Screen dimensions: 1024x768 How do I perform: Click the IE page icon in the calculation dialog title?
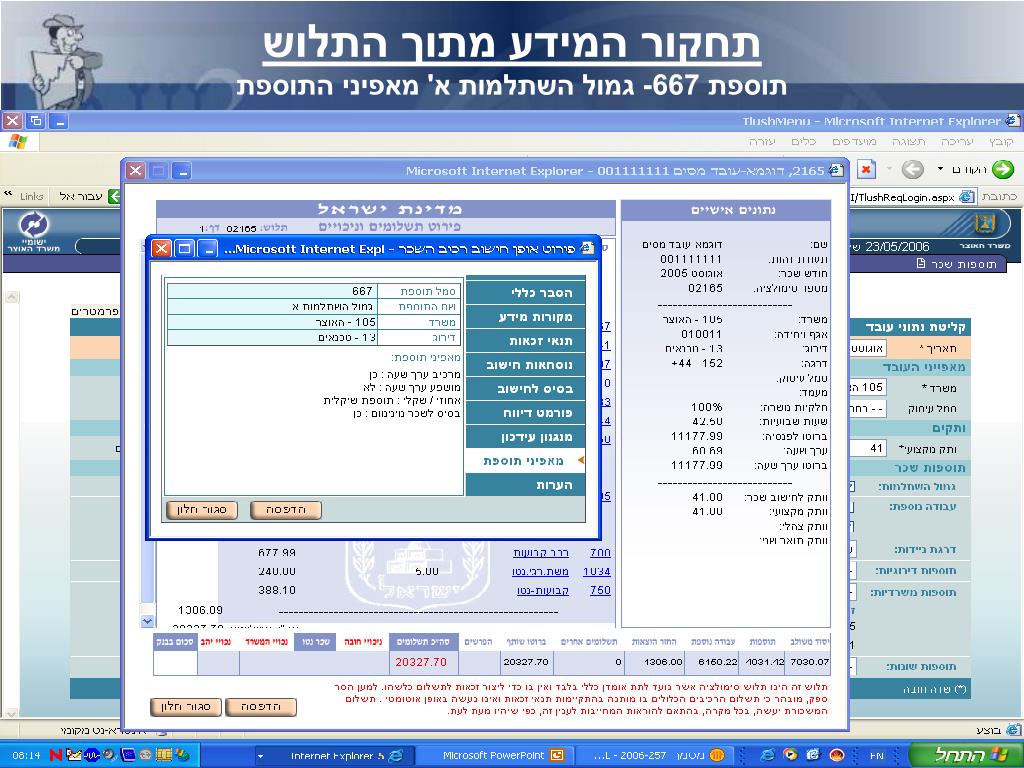[x=587, y=249]
